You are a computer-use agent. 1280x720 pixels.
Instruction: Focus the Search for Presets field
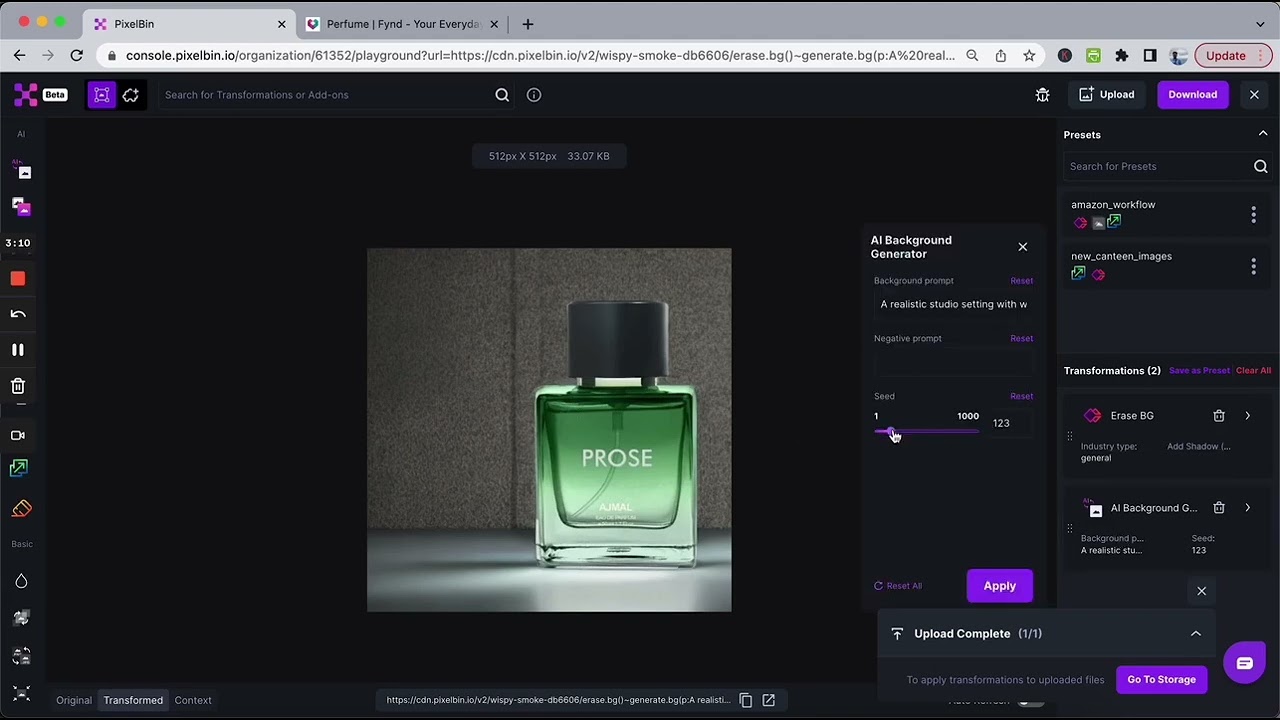(1155, 167)
